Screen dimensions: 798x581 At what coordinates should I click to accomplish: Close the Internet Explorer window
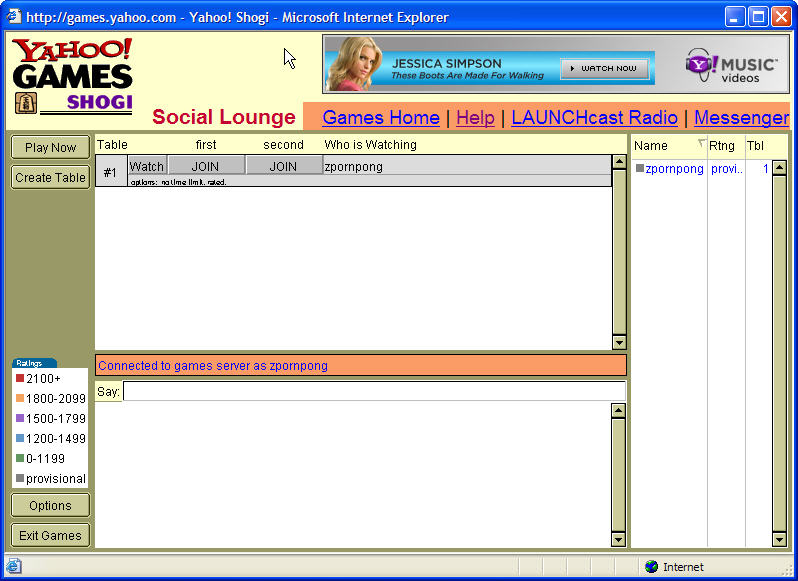pyautogui.click(x=781, y=17)
